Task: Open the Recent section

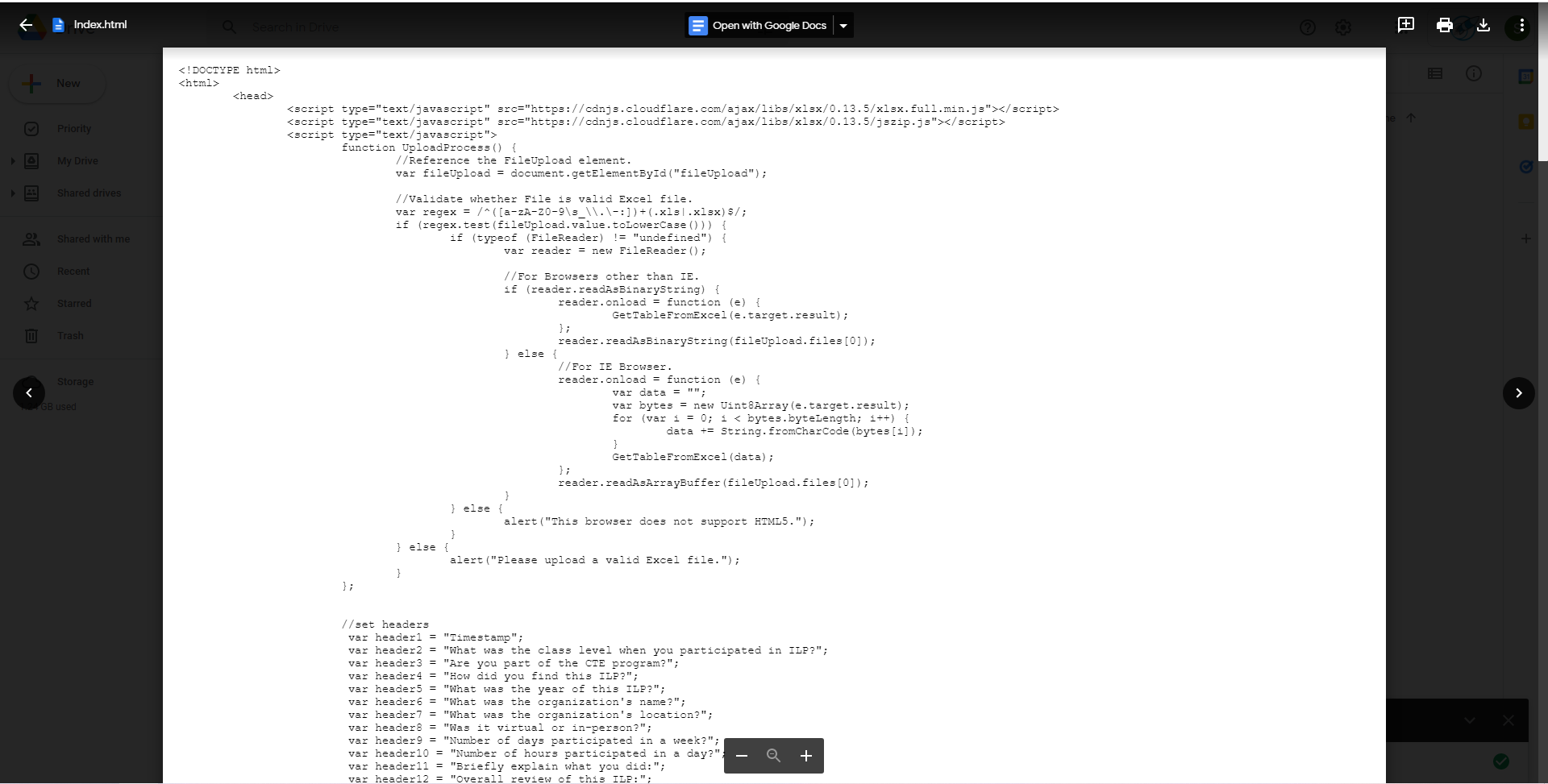Action: [73, 272]
